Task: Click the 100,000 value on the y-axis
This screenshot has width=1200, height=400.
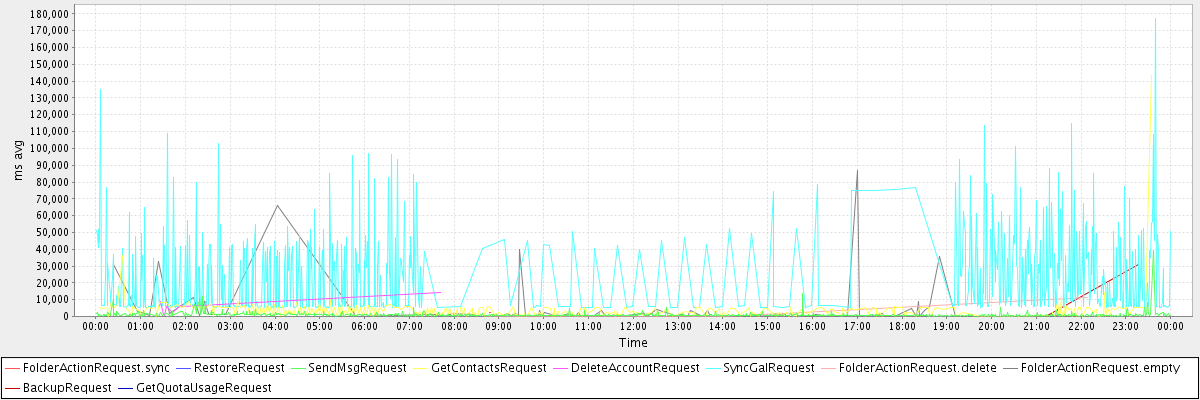Action: (49, 149)
